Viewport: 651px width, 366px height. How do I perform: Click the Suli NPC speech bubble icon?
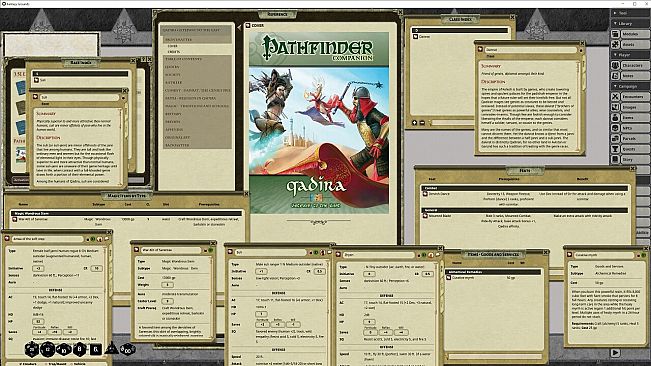click(329, 252)
